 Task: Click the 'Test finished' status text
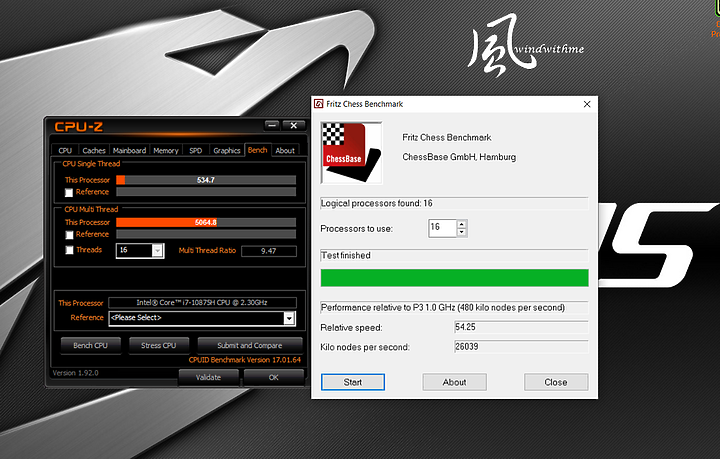[x=346, y=255]
